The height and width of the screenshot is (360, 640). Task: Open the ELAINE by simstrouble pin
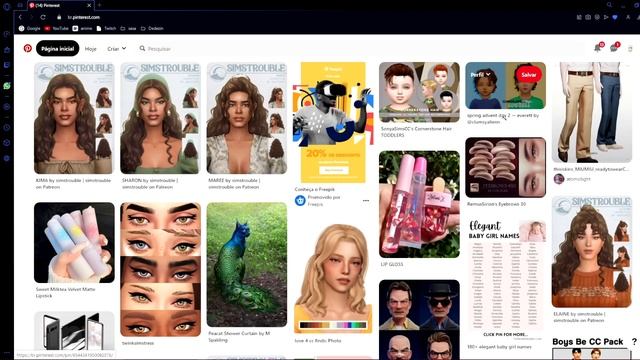[592, 251]
